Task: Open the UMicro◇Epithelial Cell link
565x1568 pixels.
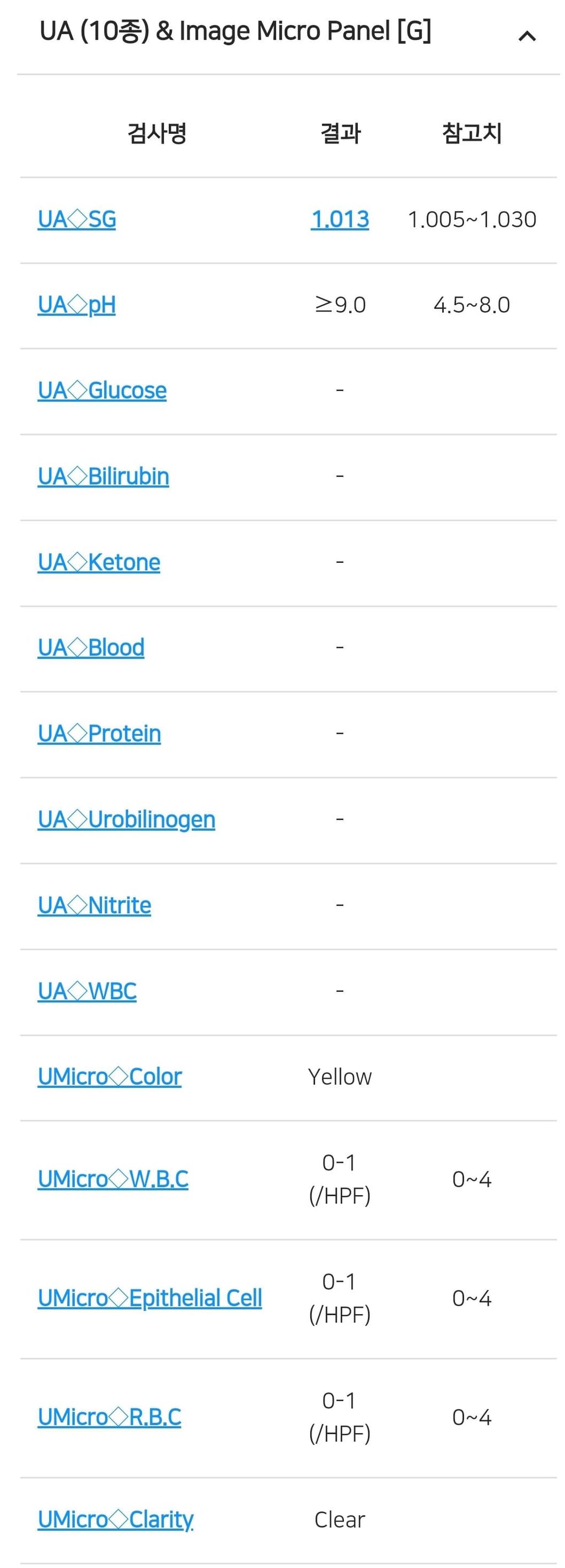Action: click(x=150, y=1298)
